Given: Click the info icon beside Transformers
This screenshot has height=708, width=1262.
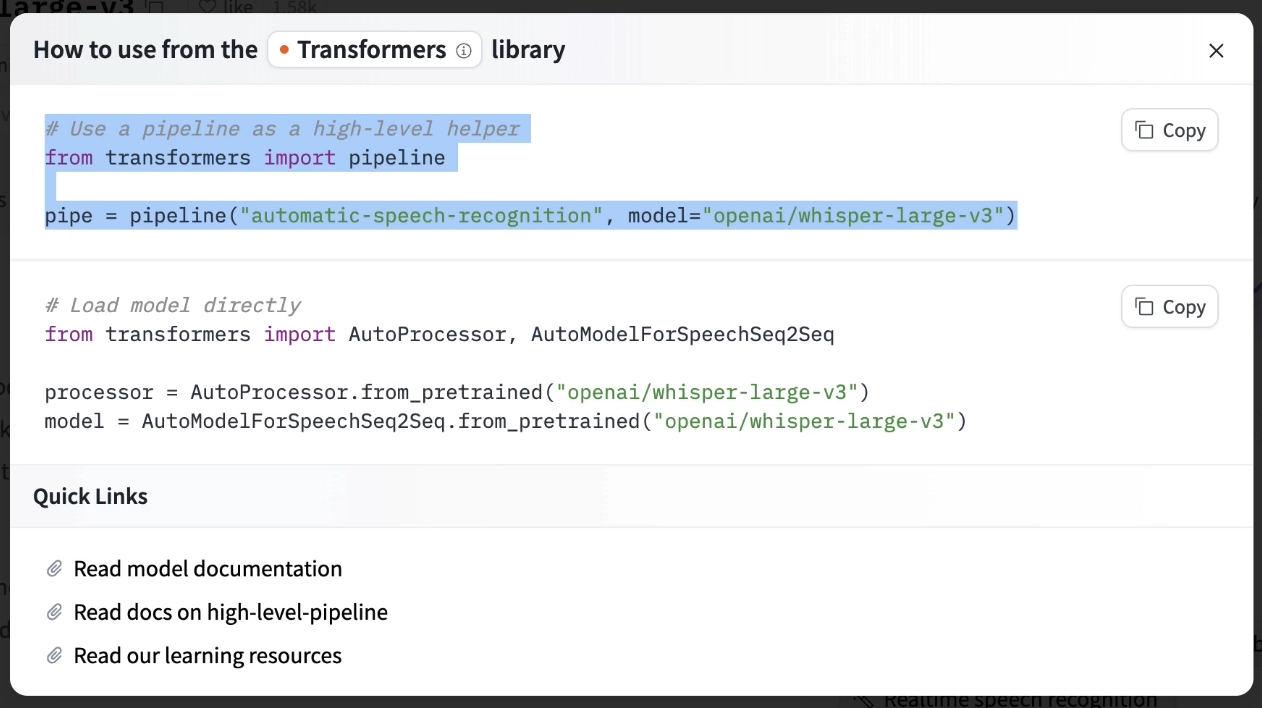Looking at the screenshot, I should point(463,50).
